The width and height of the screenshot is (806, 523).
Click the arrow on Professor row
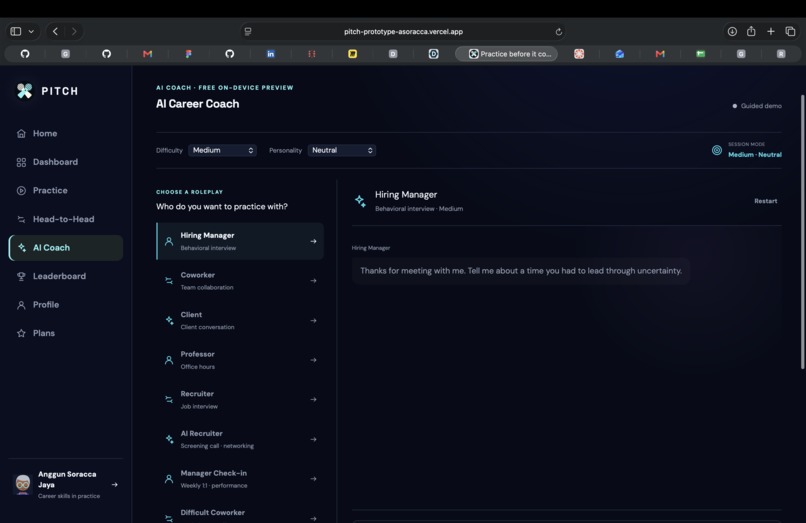click(313, 360)
